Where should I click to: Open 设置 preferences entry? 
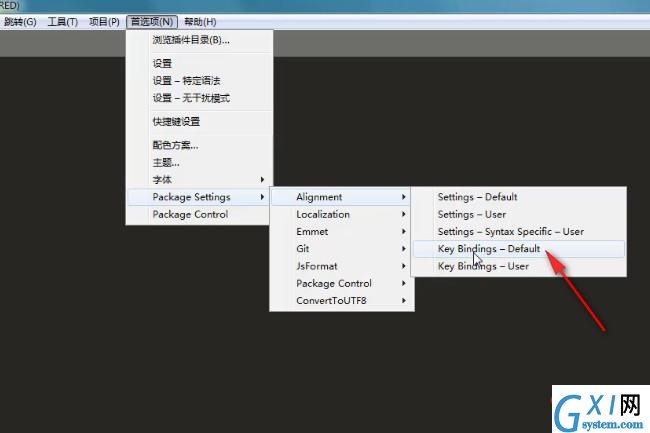199,63
